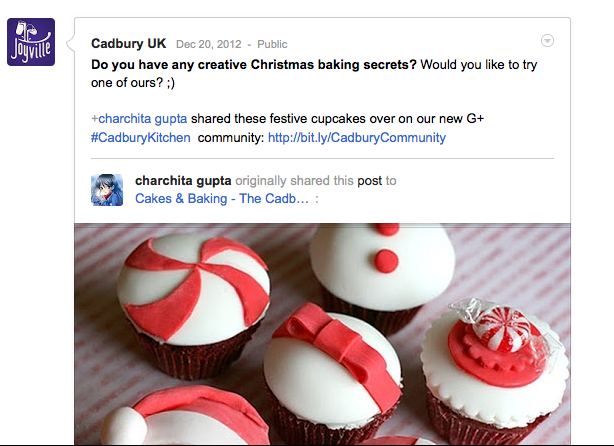Click the Public sharing visibility label
The height and width of the screenshot is (446, 614).
tap(272, 44)
